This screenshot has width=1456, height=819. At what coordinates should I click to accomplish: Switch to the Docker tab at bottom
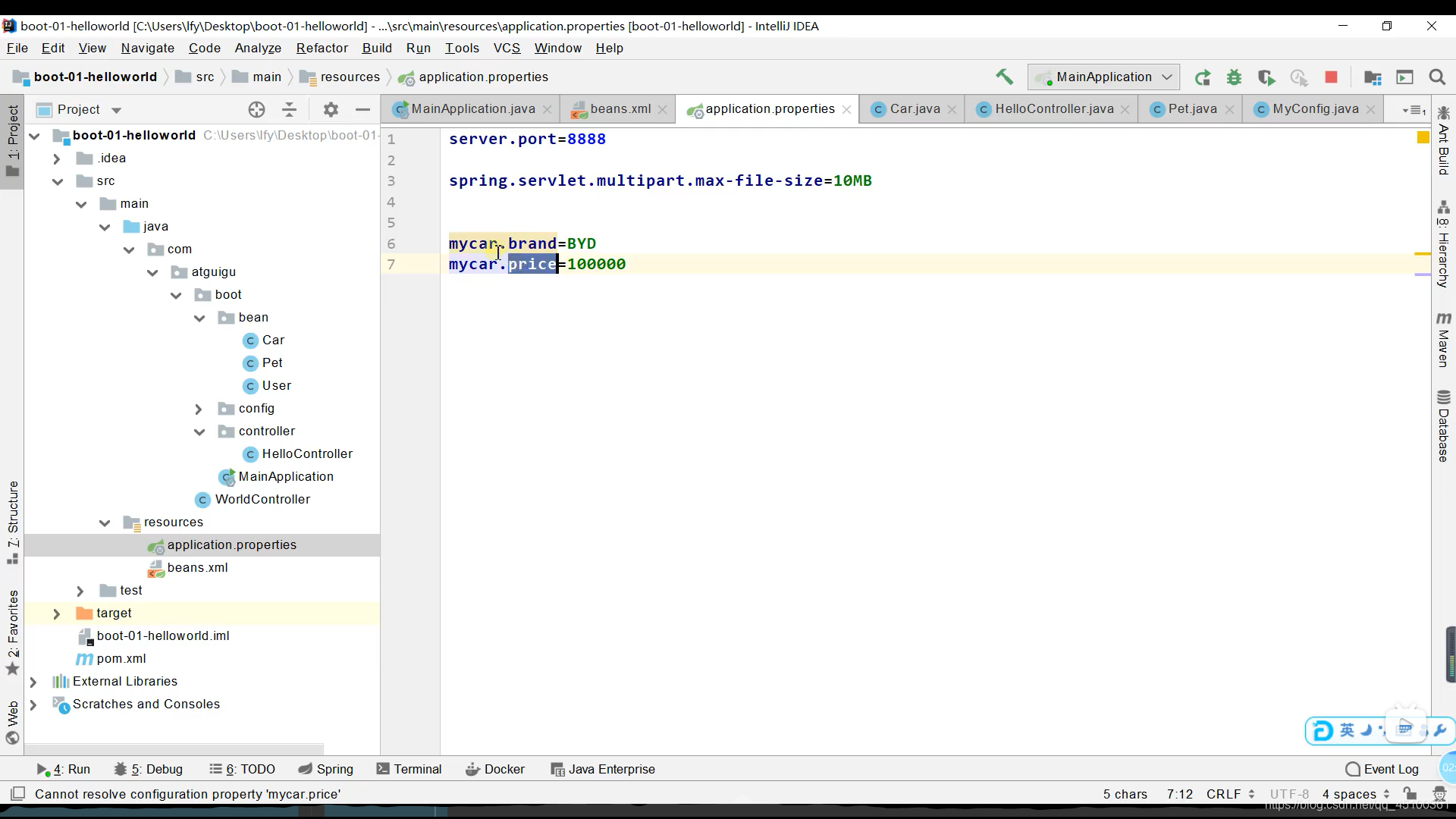tap(504, 769)
